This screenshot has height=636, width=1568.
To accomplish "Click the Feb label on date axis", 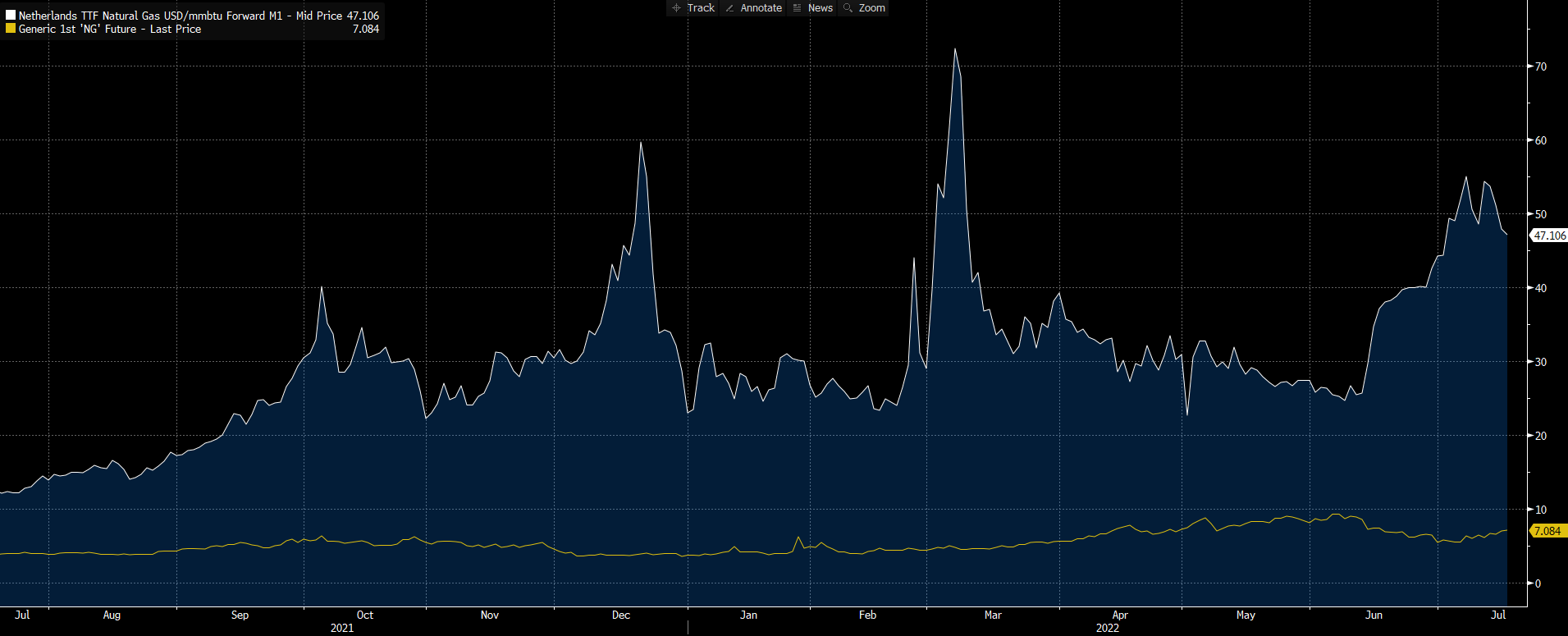I will click(867, 615).
